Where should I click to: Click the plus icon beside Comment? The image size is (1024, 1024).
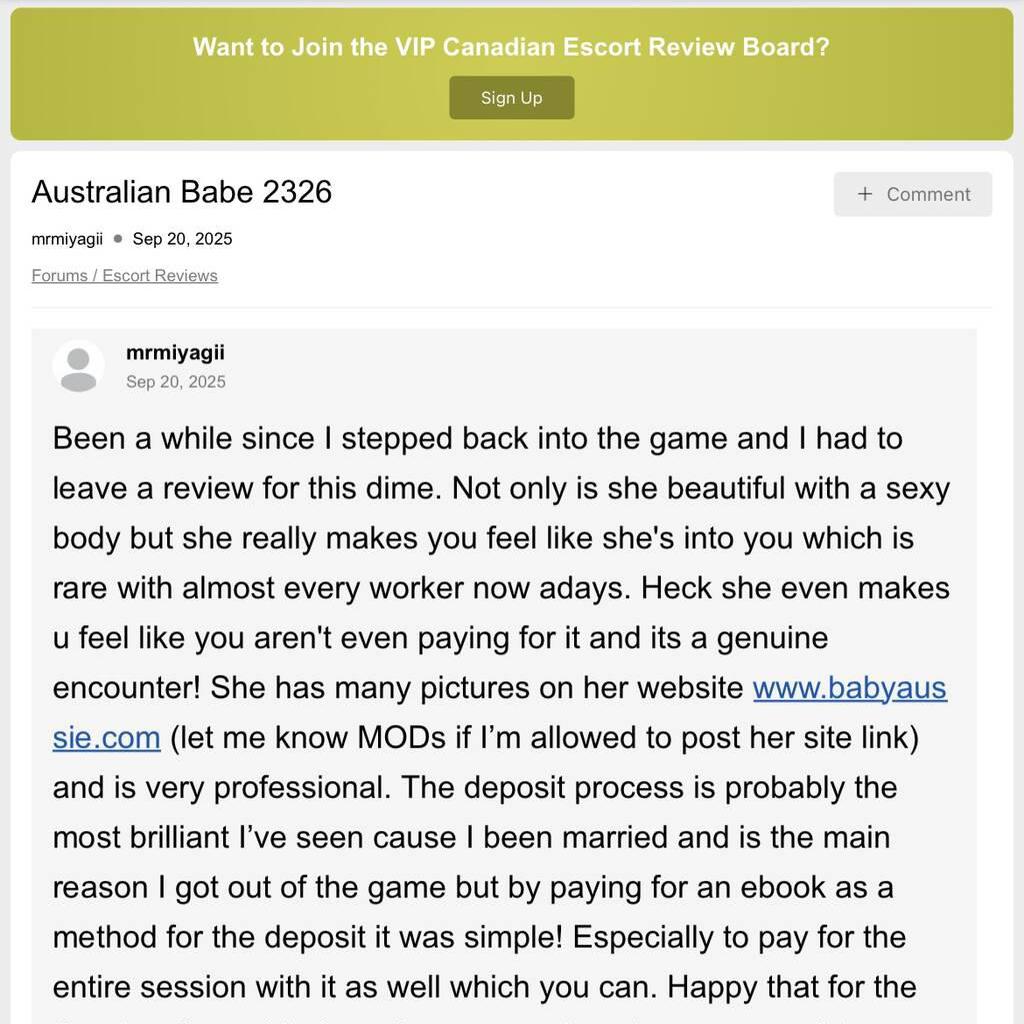(x=865, y=194)
